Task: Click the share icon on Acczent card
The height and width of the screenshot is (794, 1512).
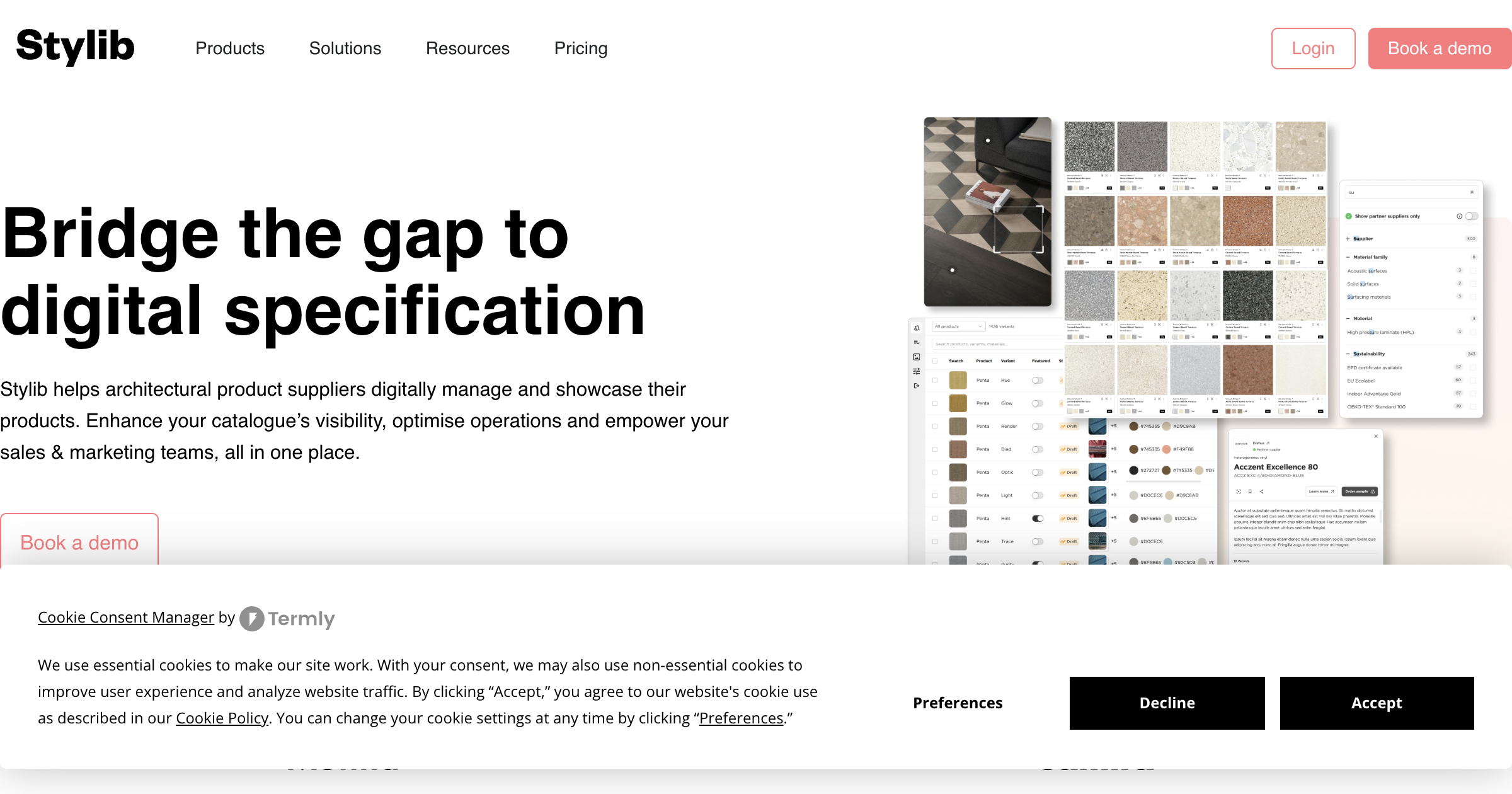Action: [1261, 492]
